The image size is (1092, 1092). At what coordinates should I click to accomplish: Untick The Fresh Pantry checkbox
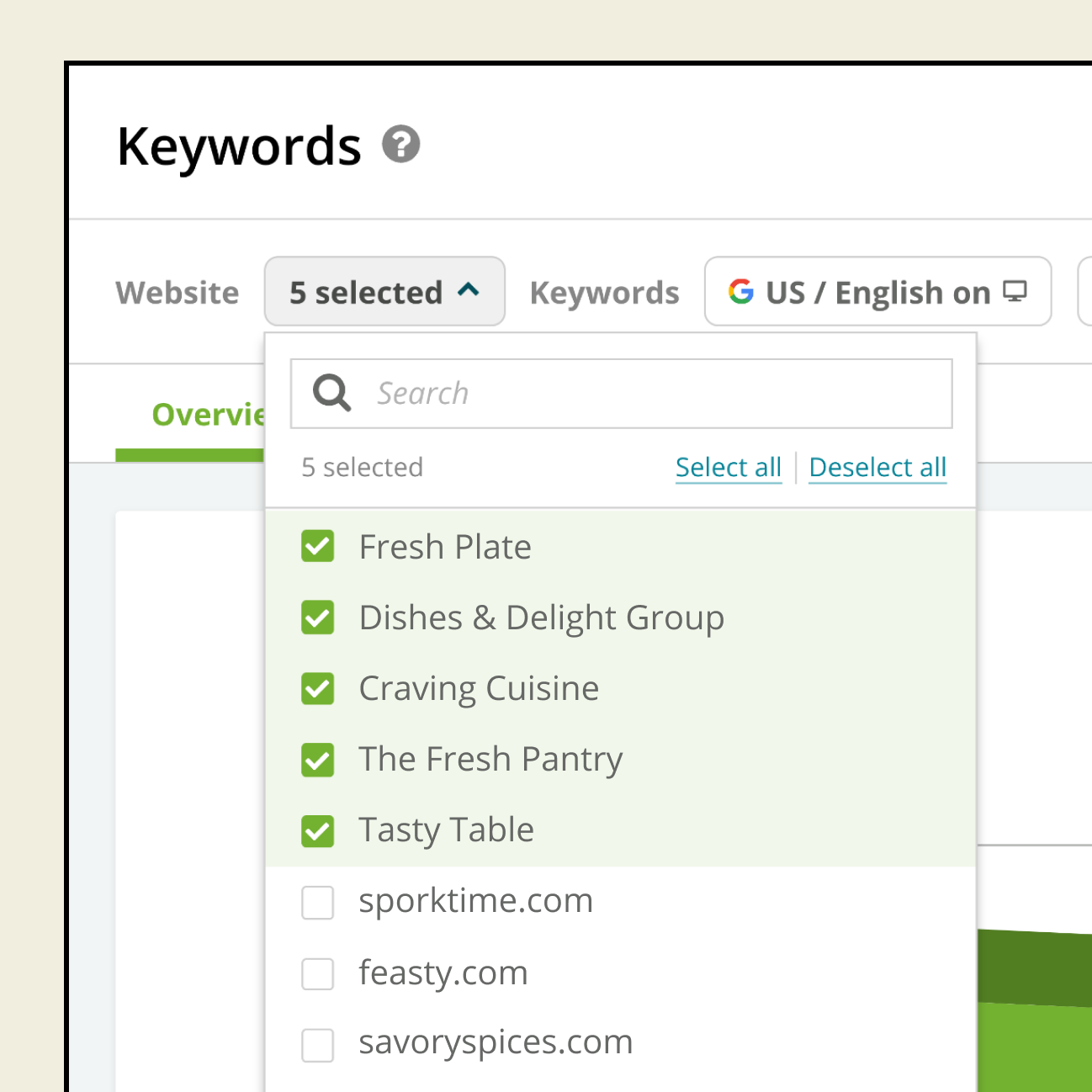coord(318,760)
